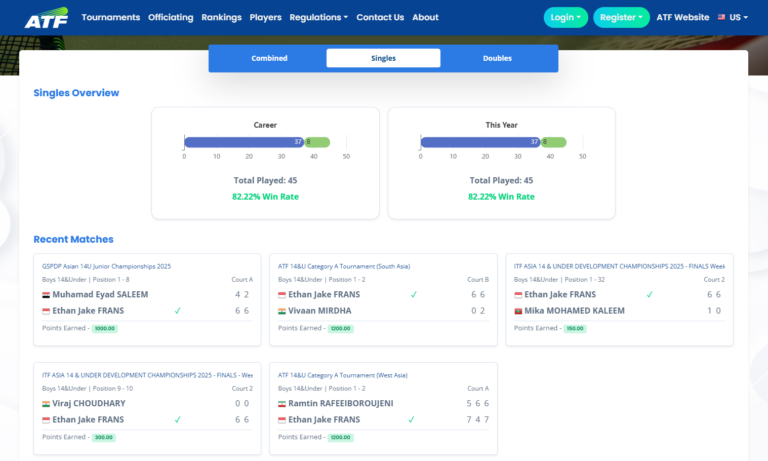Open ITF Asia Finals tournament on Position 1 - 32 card
768x461 pixels.
click(x=619, y=267)
